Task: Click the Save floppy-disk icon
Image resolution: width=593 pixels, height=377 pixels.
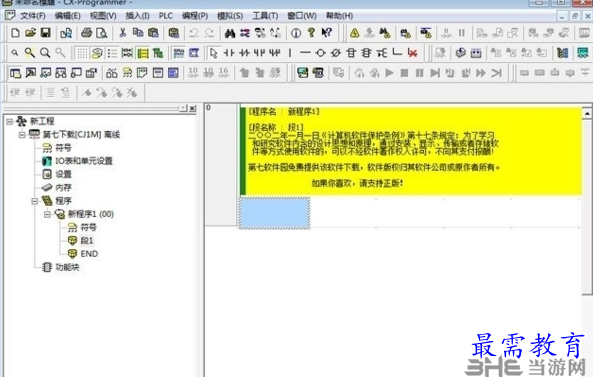Action: tap(46, 33)
